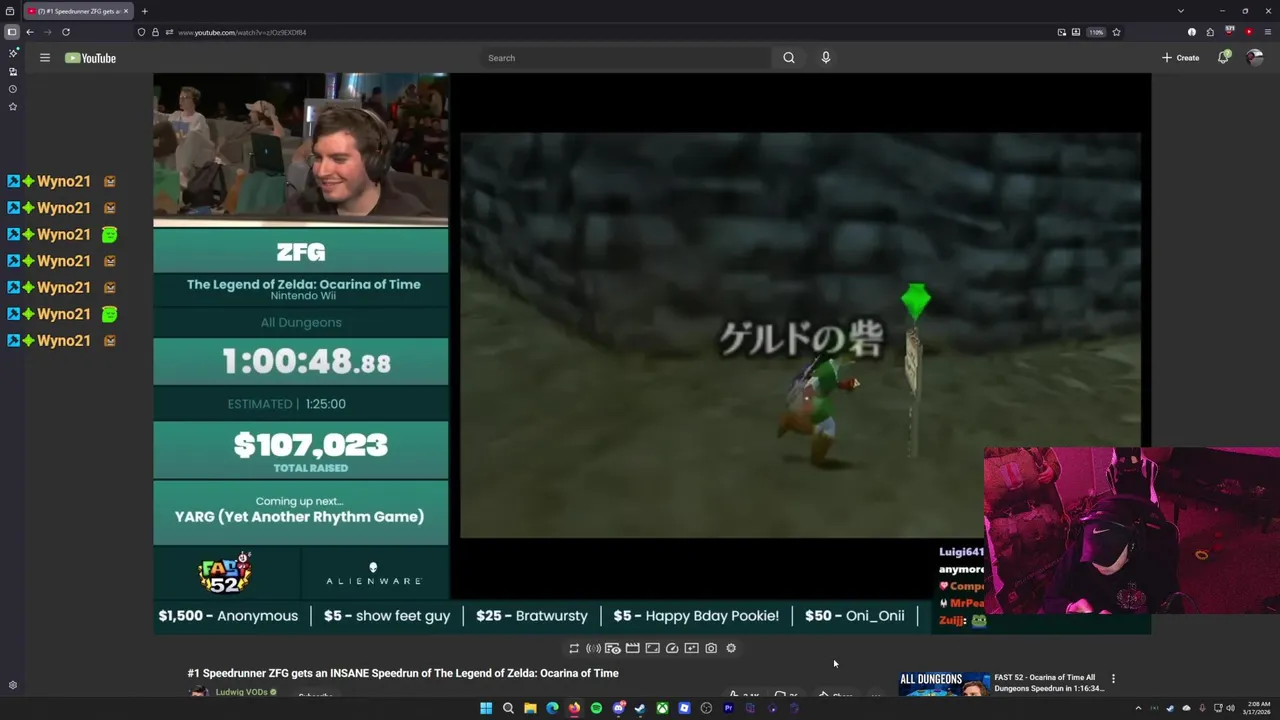Screen dimensions: 1280x720
Task: Reset the 110% zoom indicator
Action: (x=1096, y=32)
